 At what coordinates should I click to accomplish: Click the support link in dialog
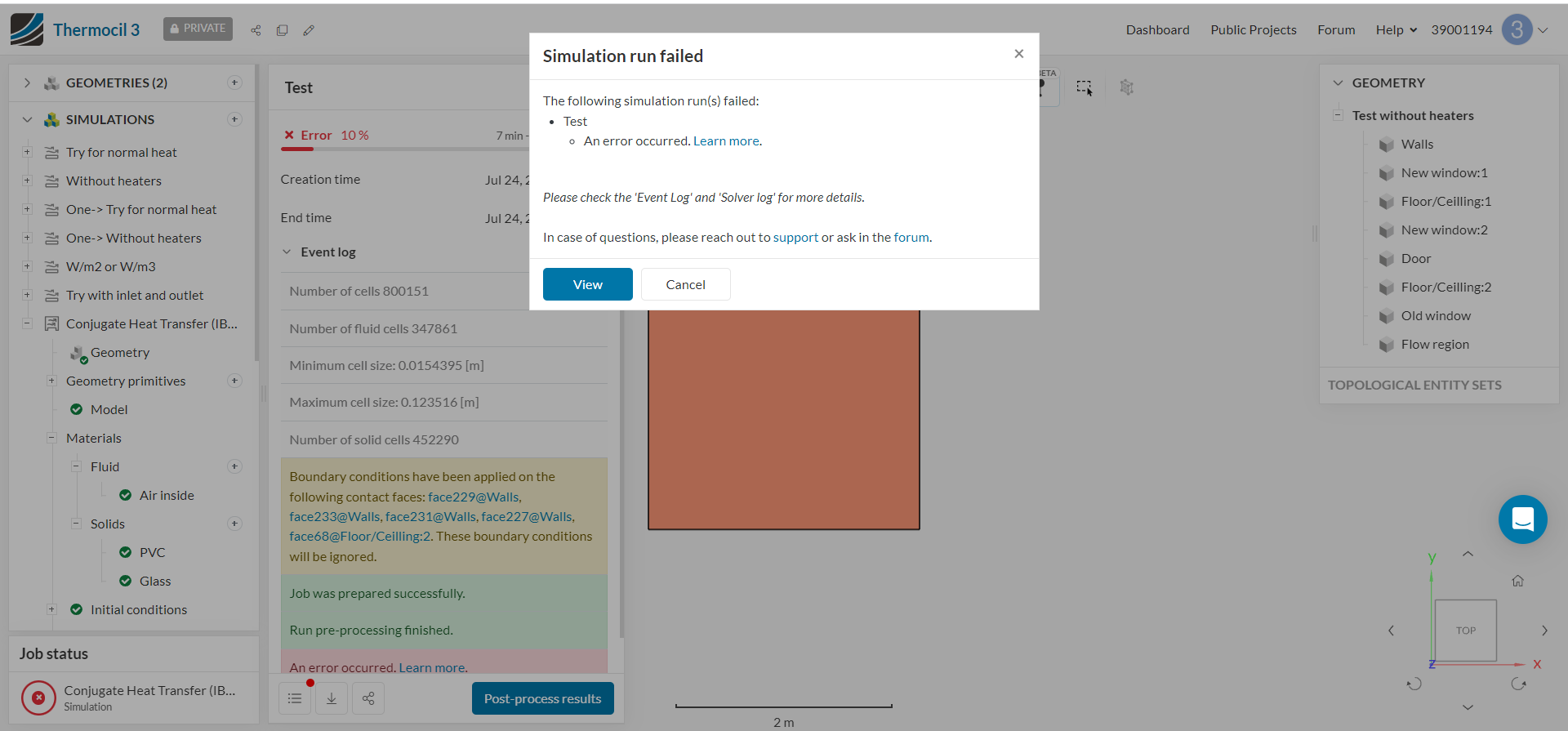coord(795,238)
